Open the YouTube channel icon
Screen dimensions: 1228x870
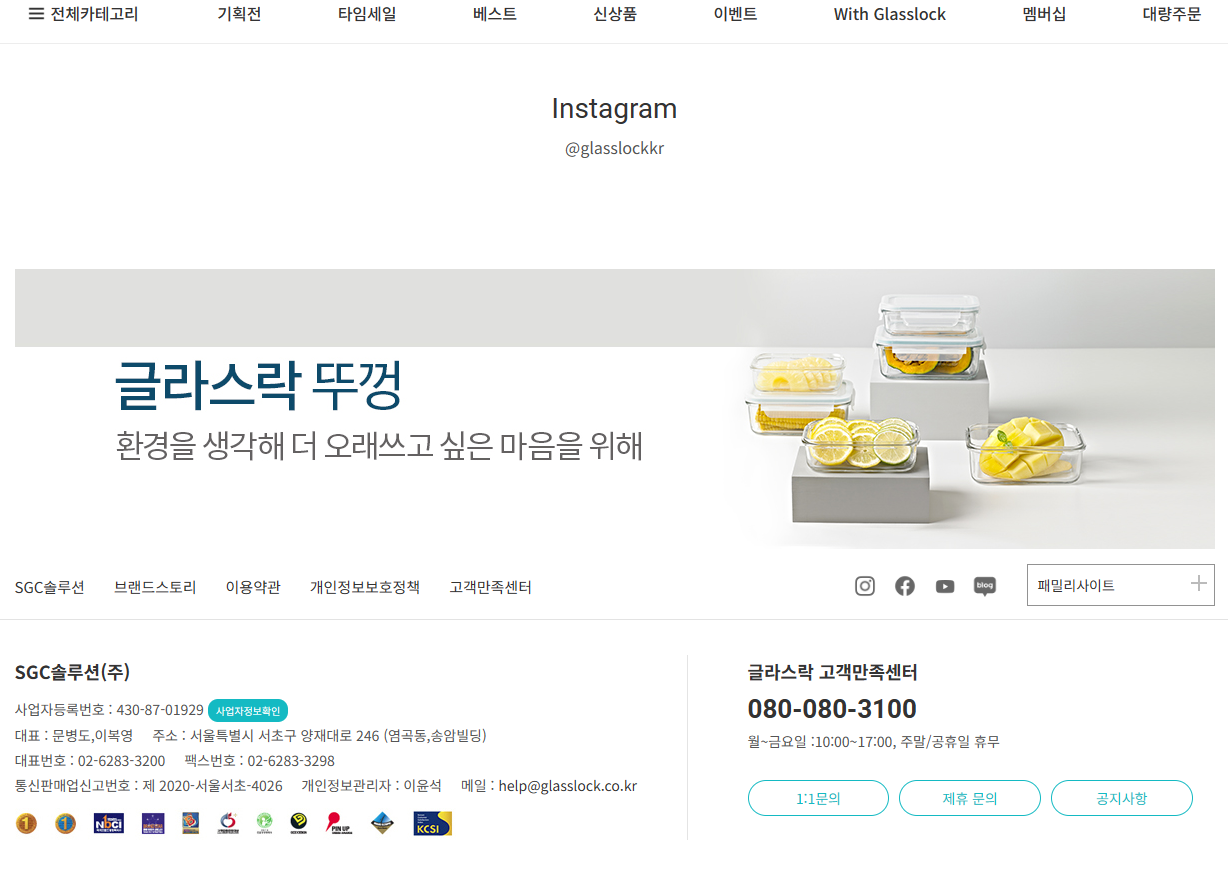945,586
